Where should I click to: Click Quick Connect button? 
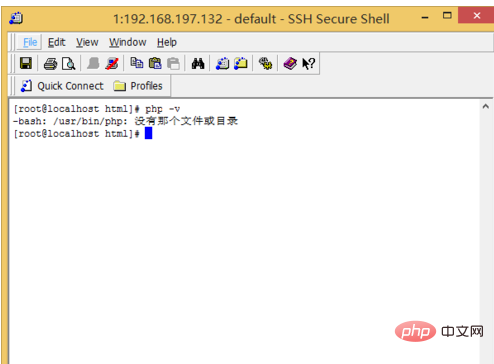(62, 86)
